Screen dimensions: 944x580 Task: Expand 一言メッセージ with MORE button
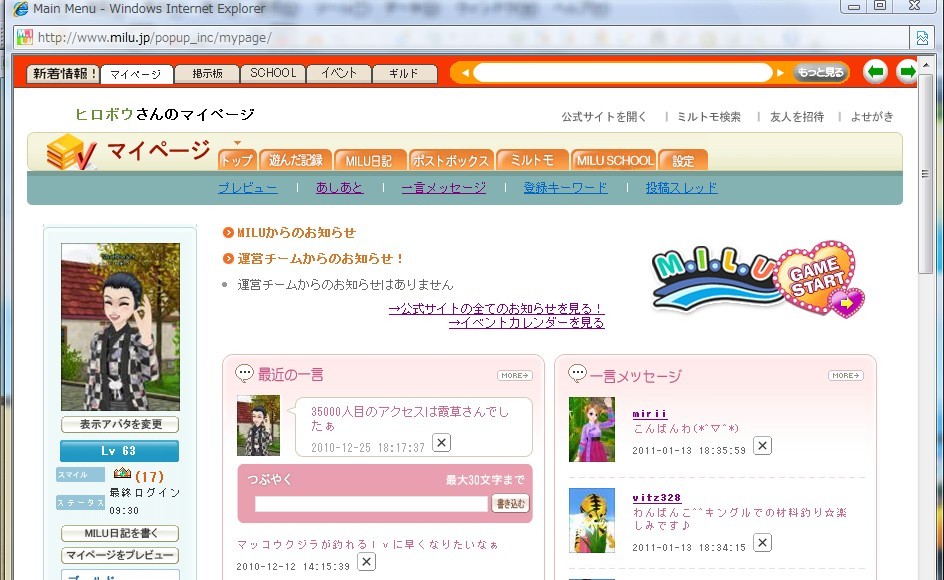pos(845,375)
